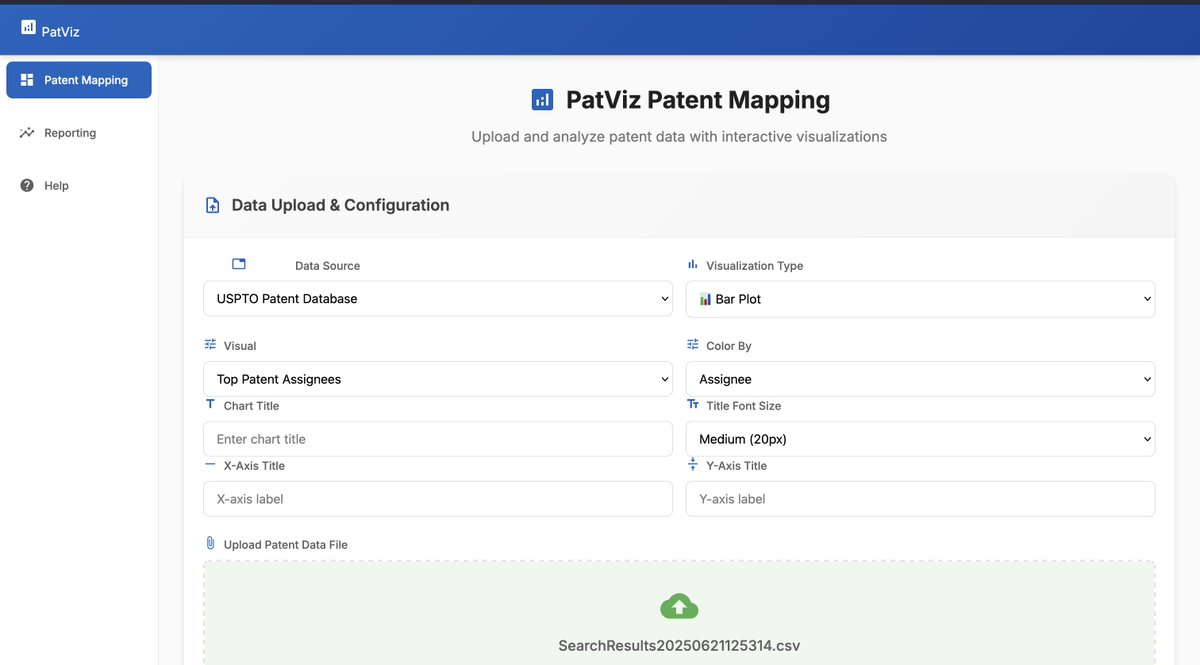1200x665 pixels.
Task: Click the Upload Patent Data File label
Action: (x=286, y=545)
